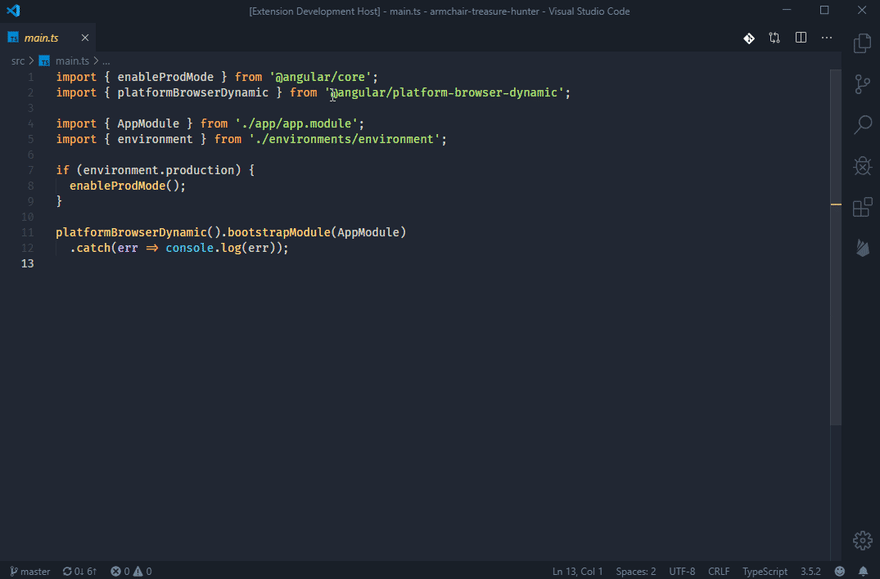
Task: Open the More Actions ellipsis menu
Action: click(x=827, y=38)
